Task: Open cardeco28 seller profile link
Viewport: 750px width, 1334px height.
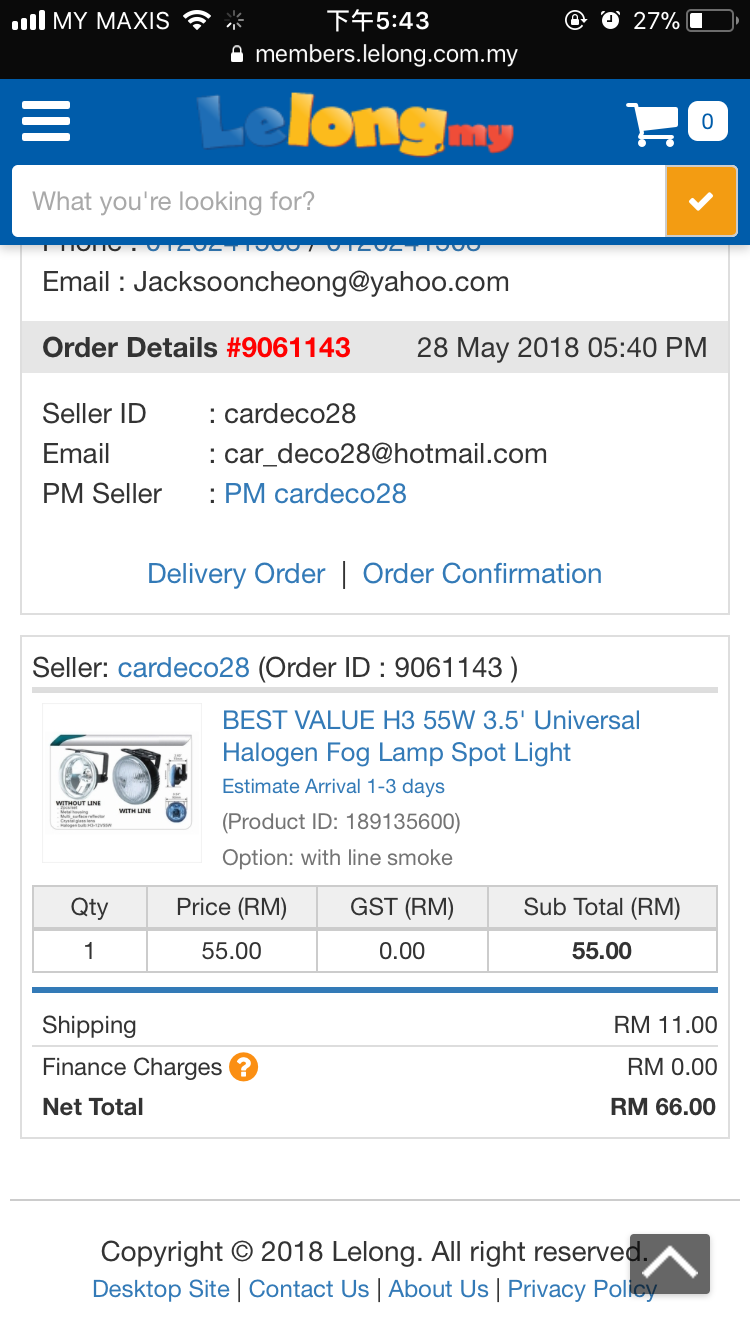Action: point(184,667)
